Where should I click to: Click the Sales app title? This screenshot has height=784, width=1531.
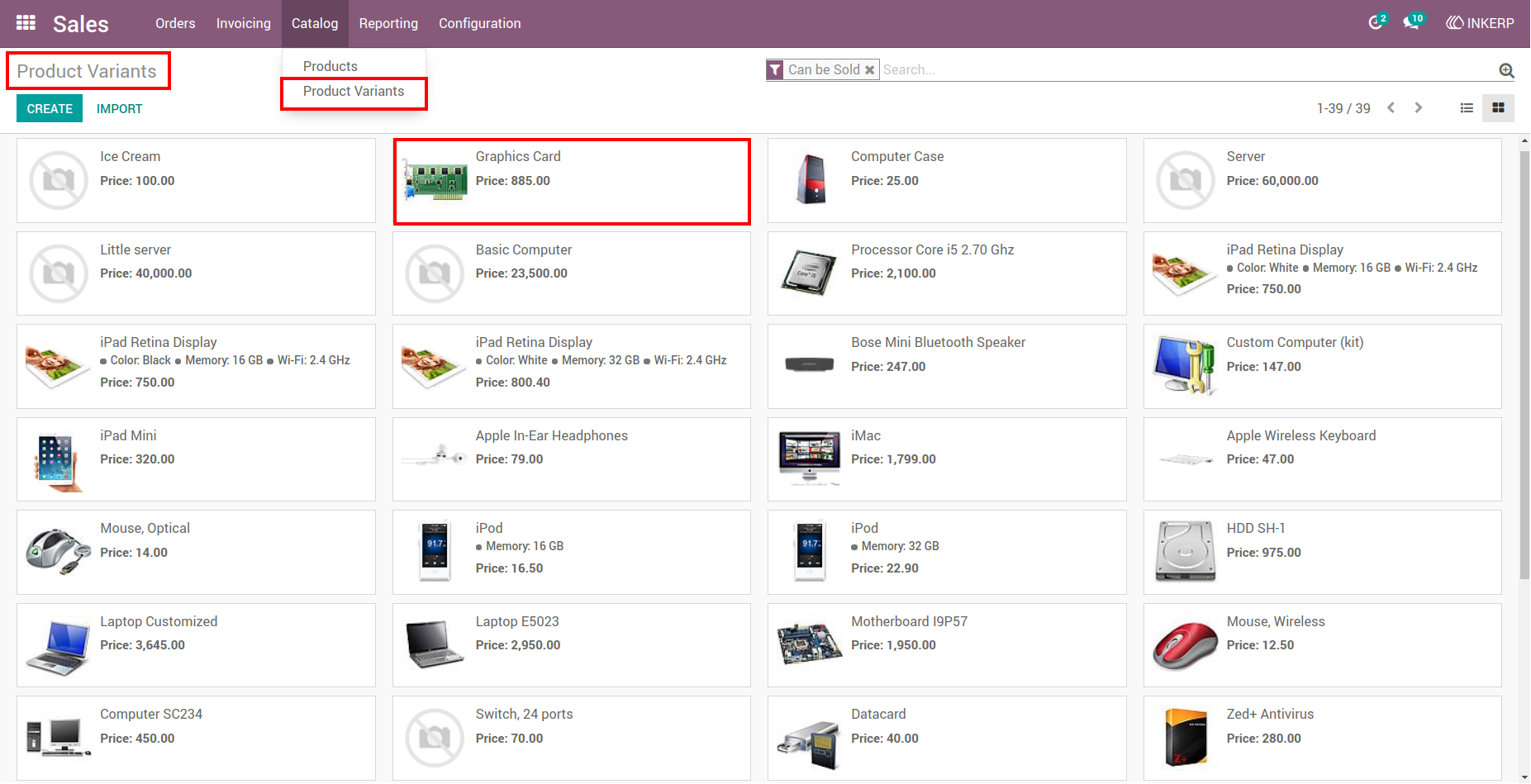[x=81, y=24]
